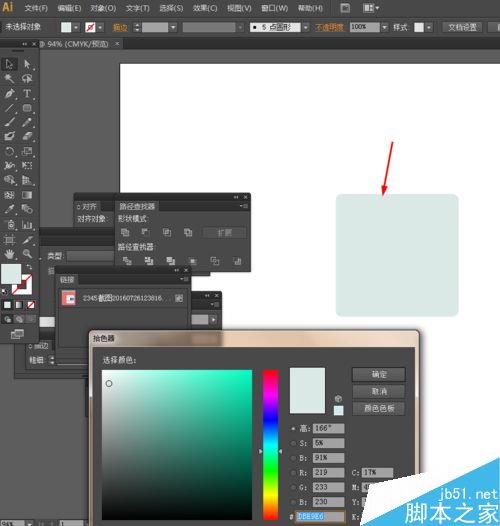The width and height of the screenshot is (500, 526).
Task: Click 文档设置 button in control bar
Action: (x=462, y=27)
